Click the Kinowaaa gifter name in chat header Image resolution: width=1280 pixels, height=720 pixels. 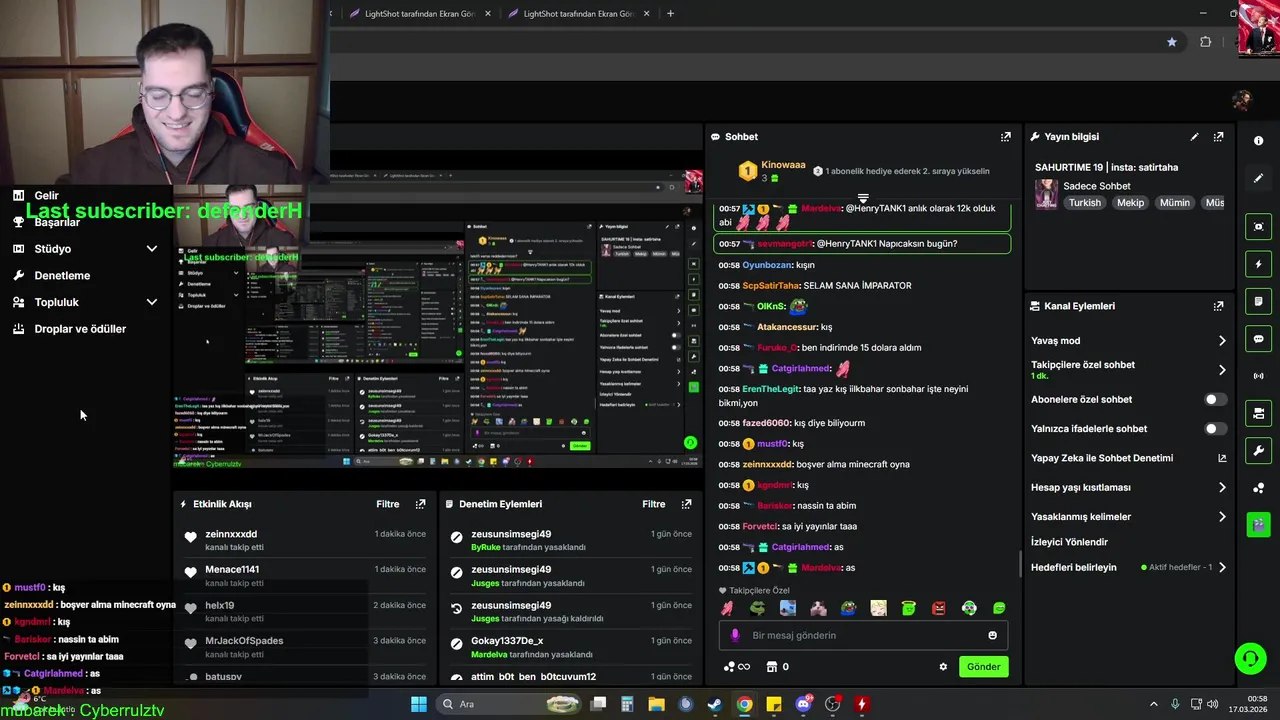783,165
